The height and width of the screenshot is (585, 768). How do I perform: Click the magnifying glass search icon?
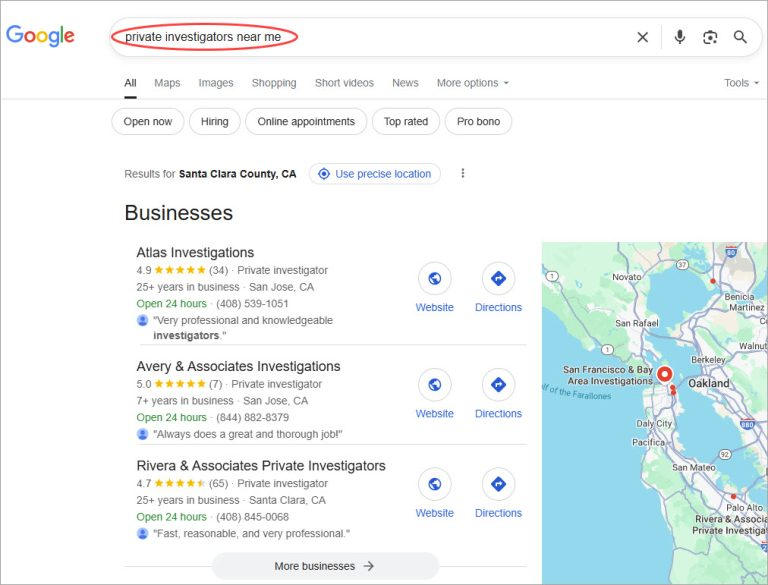740,37
